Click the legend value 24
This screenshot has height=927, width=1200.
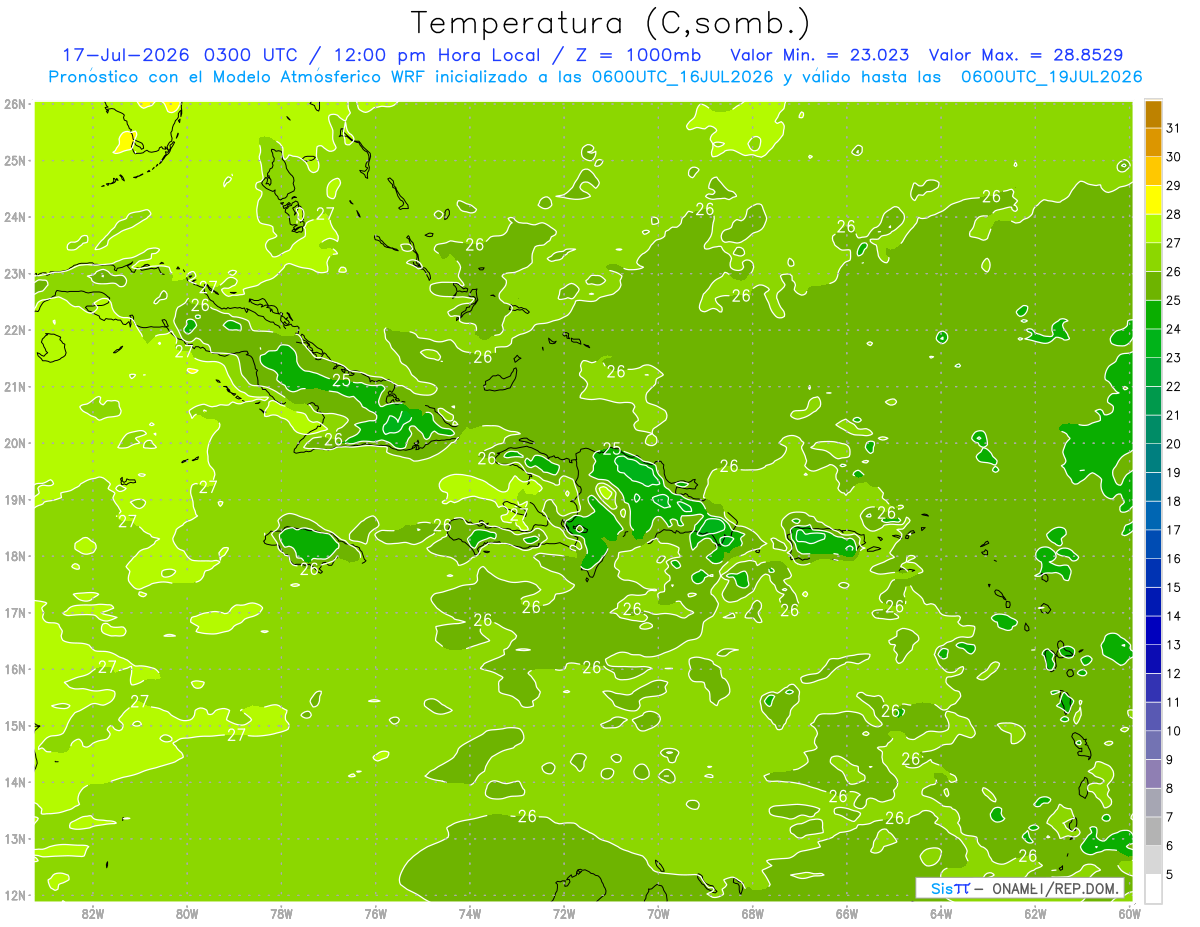[x=1174, y=329]
